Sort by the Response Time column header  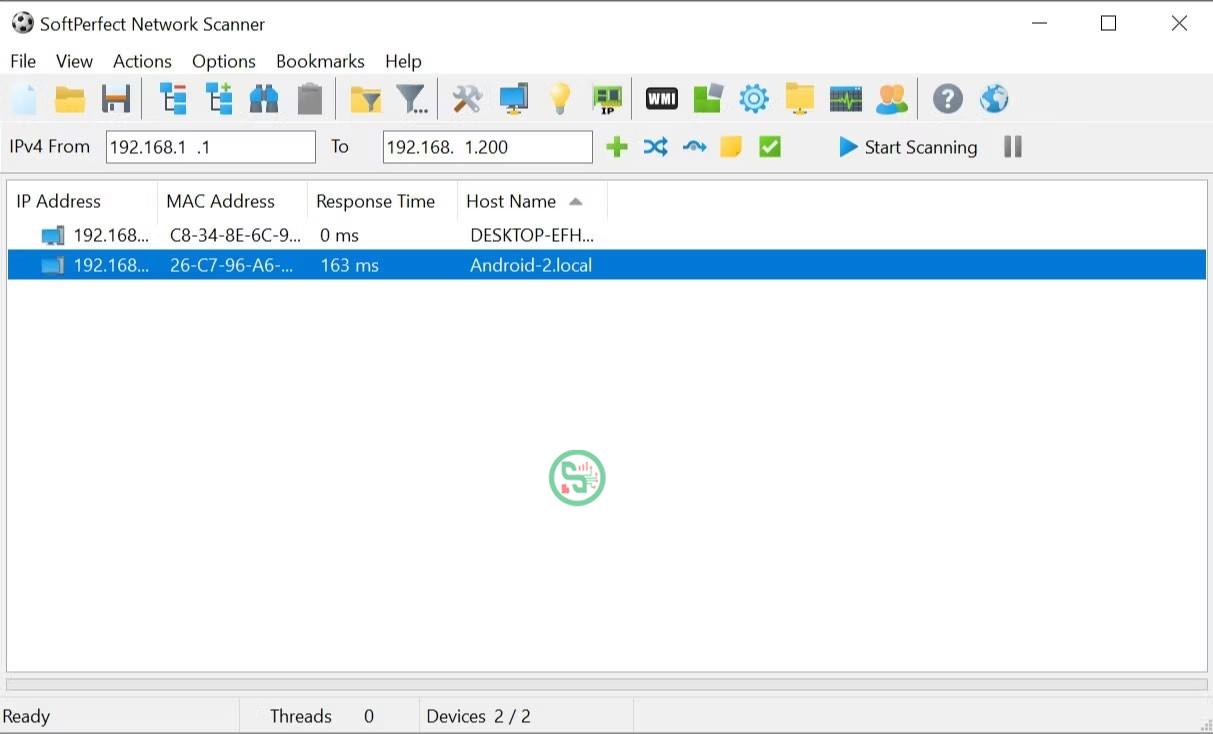click(382, 201)
